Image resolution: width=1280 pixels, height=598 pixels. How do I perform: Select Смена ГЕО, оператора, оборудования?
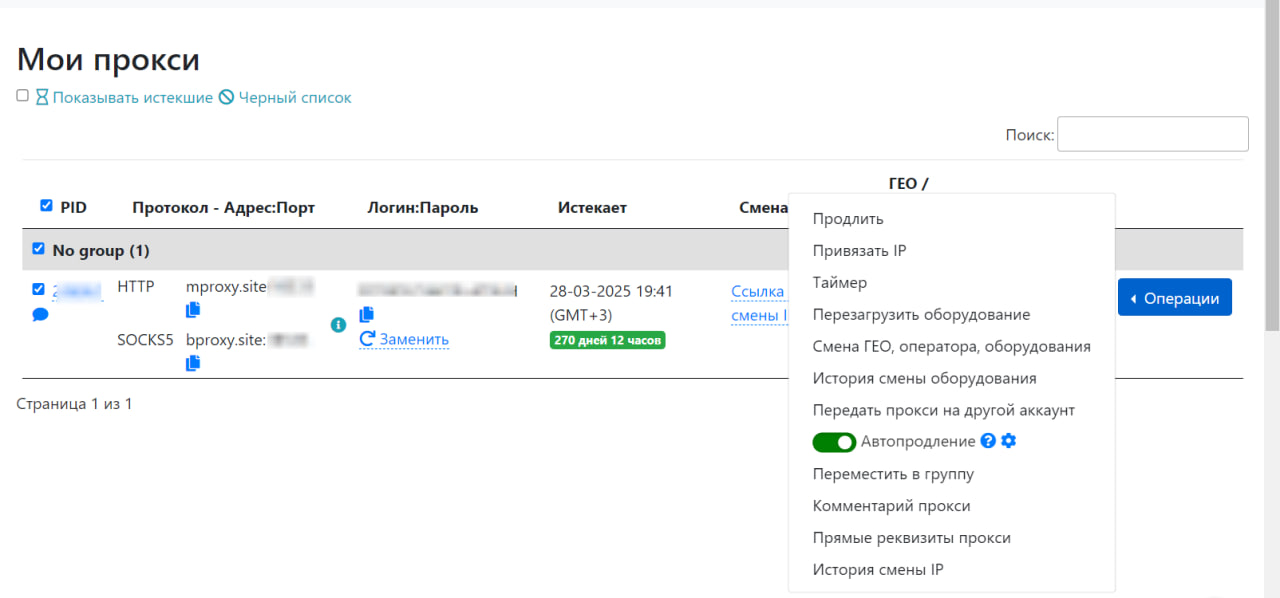(x=951, y=346)
